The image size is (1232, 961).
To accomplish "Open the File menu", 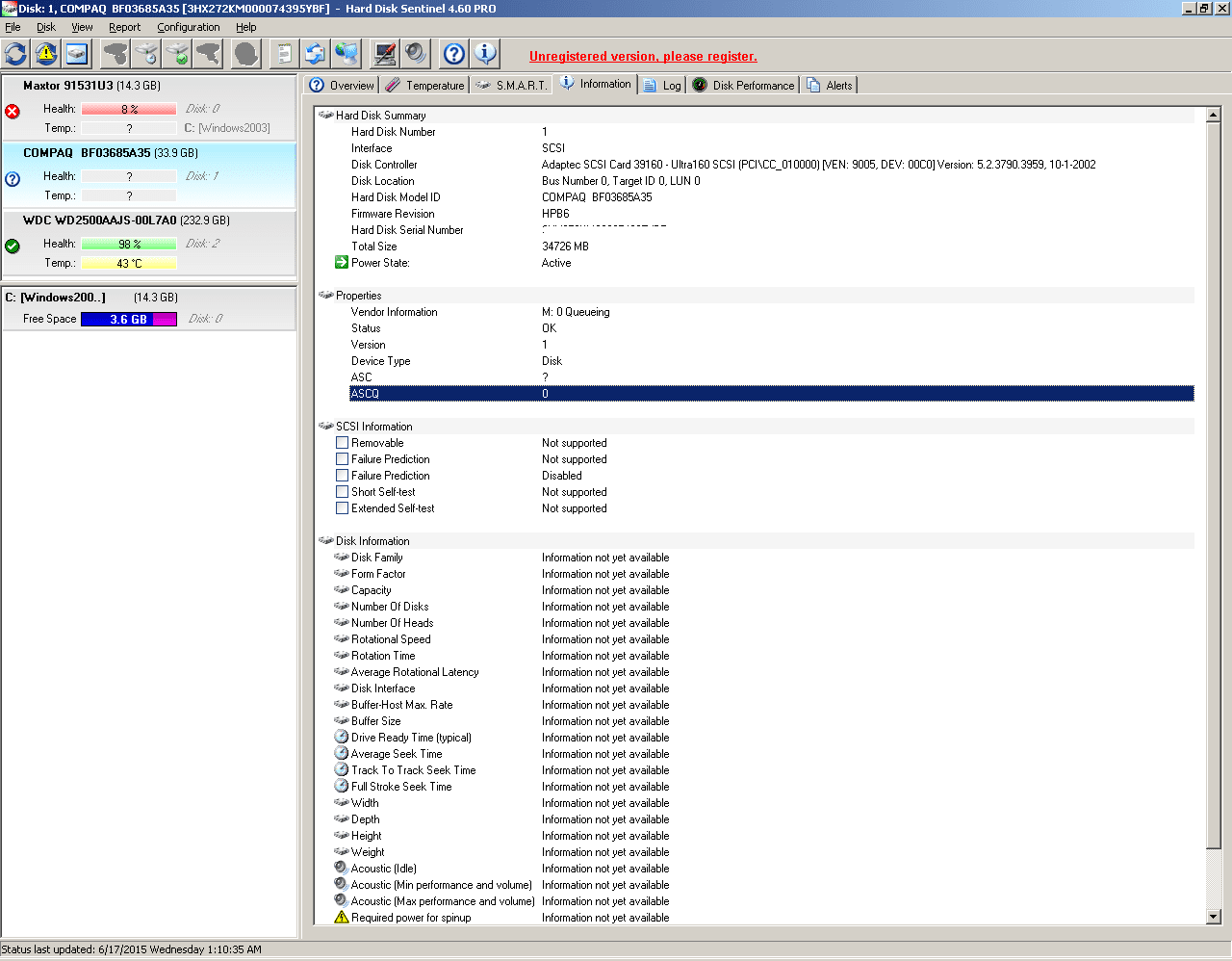I will pos(13,27).
